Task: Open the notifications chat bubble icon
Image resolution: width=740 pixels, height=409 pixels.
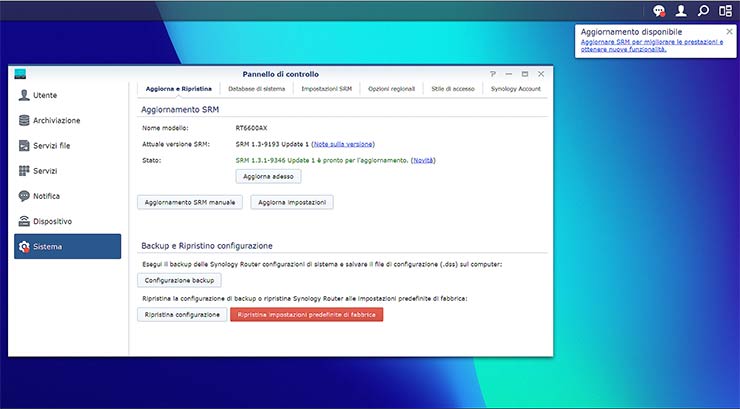Action: click(x=659, y=11)
